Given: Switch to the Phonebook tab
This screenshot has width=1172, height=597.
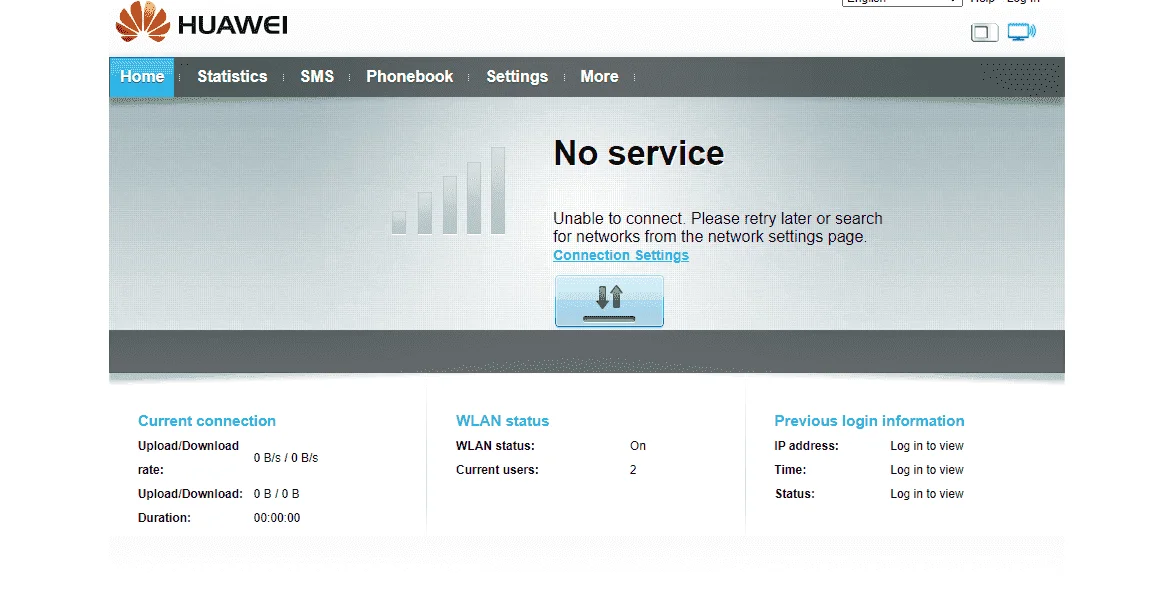Looking at the screenshot, I should coord(410,76).
